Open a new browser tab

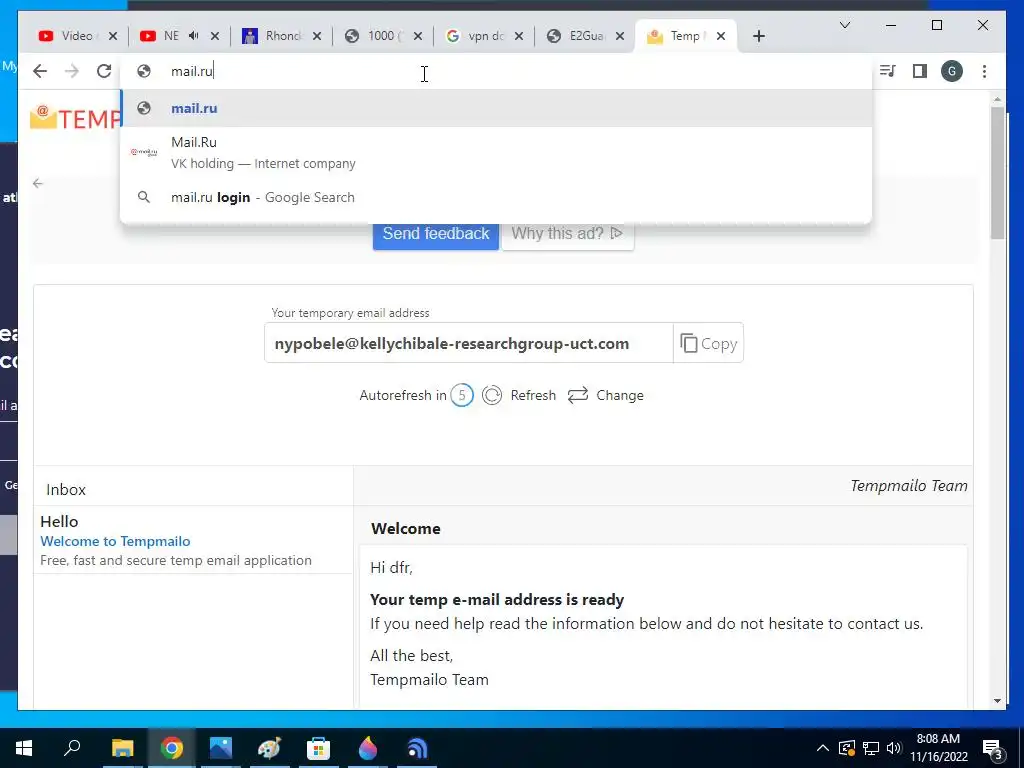pos(758,36)
